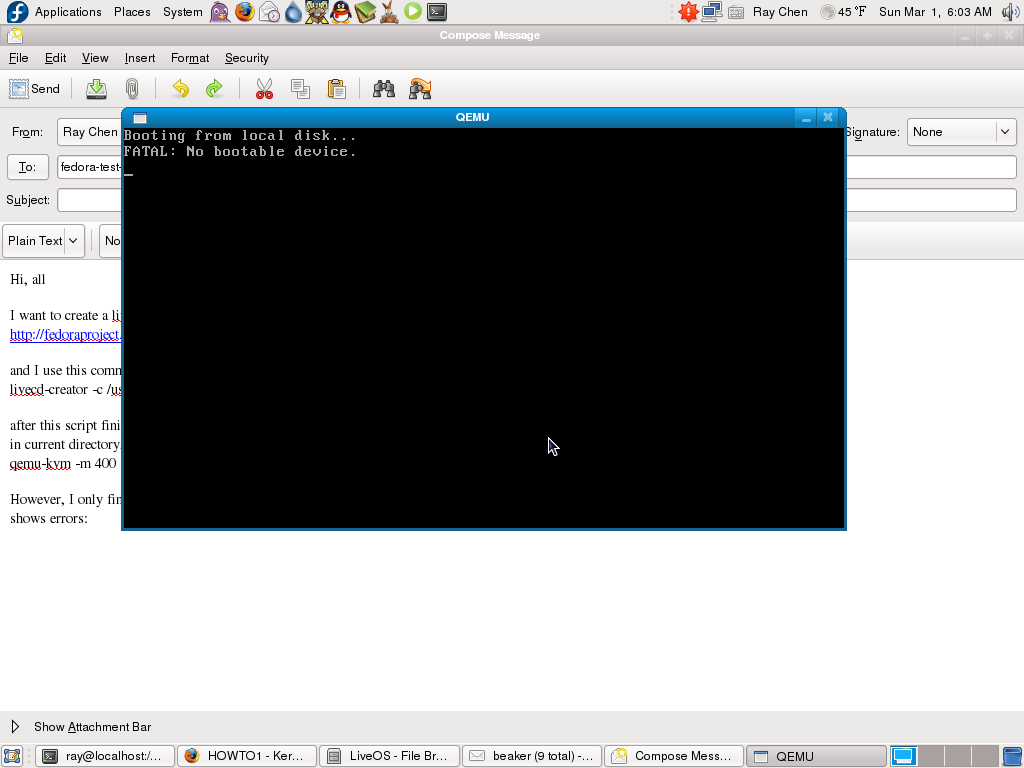Viewport: 1024px width, 768px height.
Task: Copy using the two-pages toolbar icon
Action: [300, 89]
